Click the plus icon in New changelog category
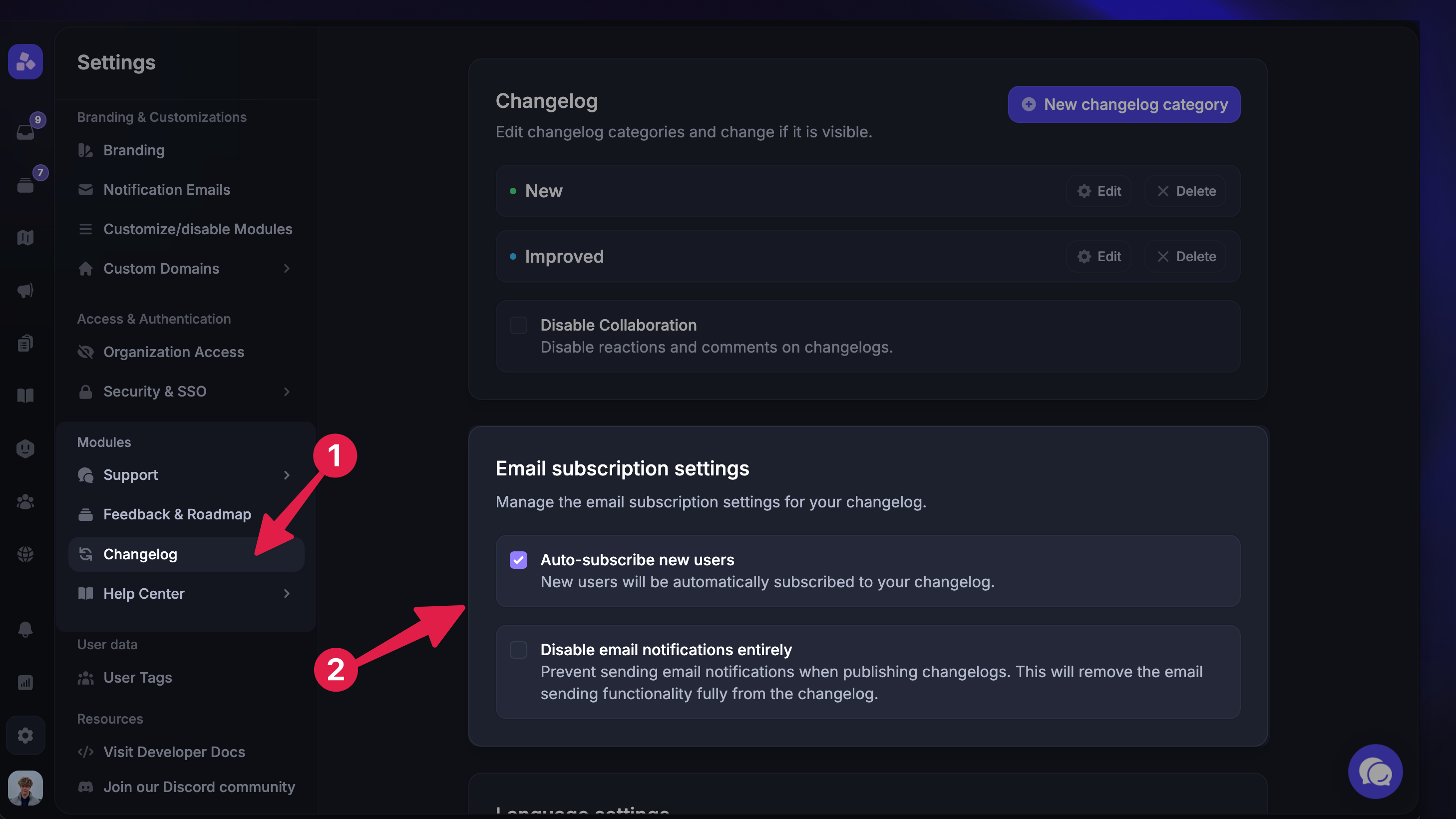Image resolution: width=1456 pixels, height=819 pixels. point(1029,104)
